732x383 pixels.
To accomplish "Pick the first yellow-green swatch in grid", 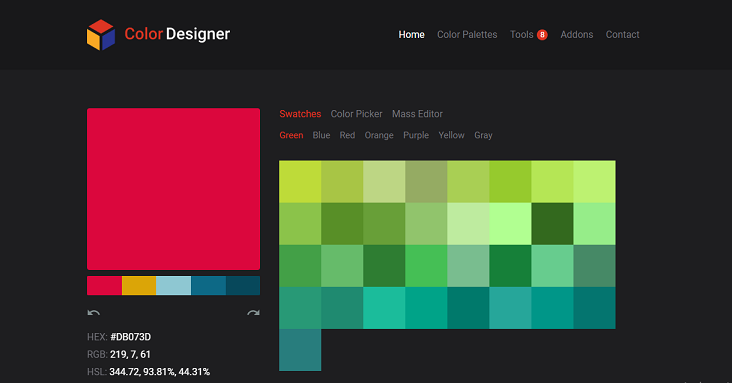I will coord(300,182).
